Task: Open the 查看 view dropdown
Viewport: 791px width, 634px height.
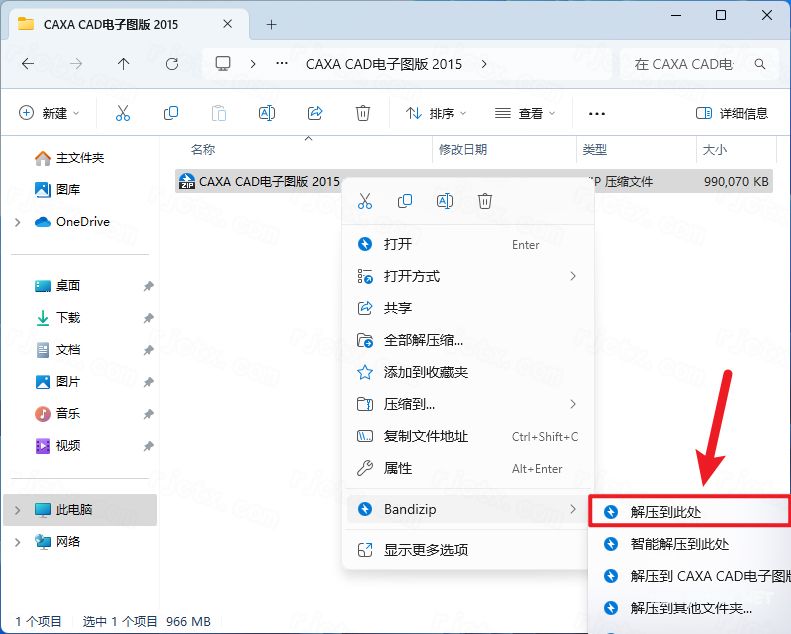Action: pos(525,113)
